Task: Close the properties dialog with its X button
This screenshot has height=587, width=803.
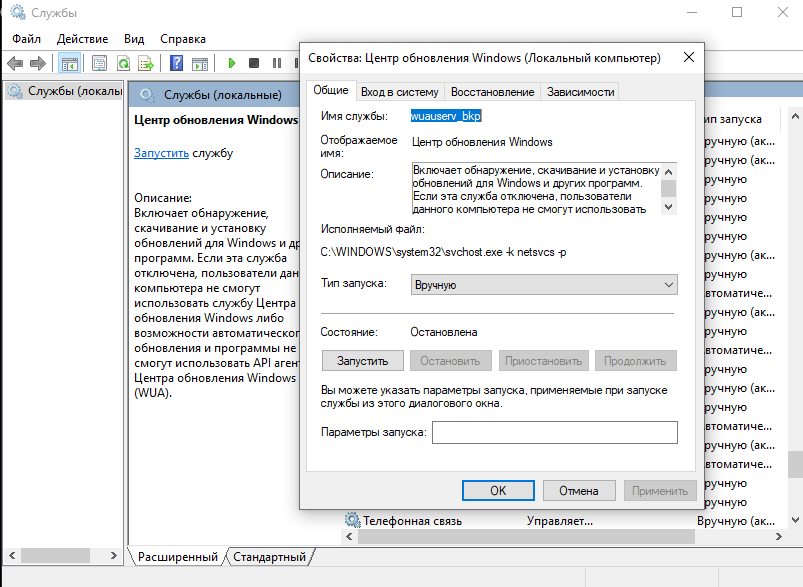Action: (x=689, y=57)
